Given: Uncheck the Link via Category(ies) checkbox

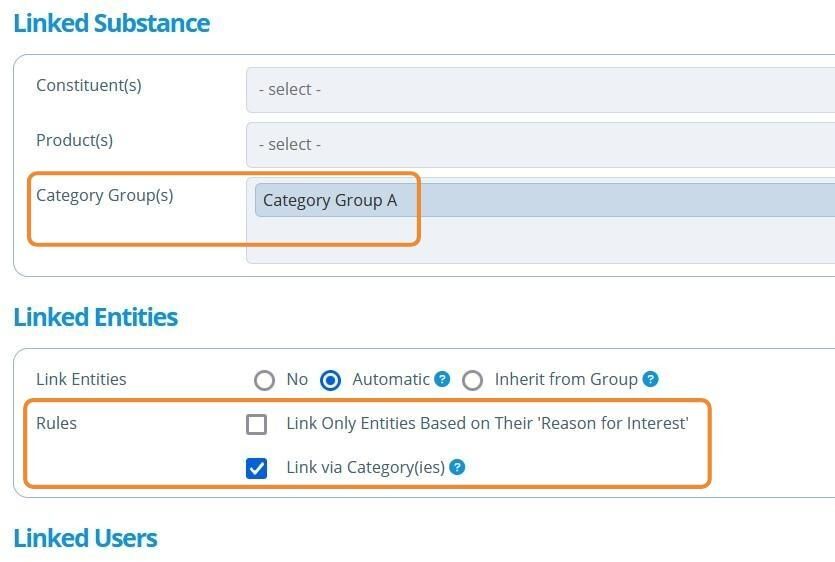Looking at the screenshot, I should click(257, 468).
